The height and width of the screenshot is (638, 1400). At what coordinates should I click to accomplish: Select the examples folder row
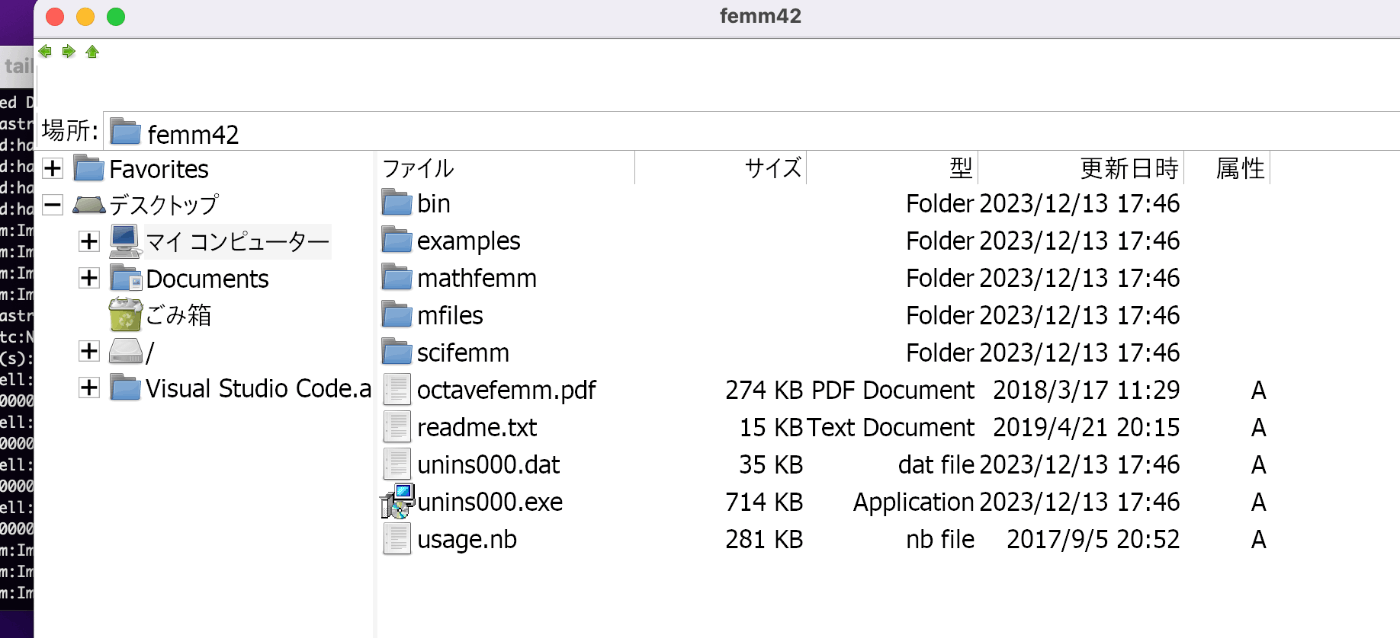click(x=468, y=241)
